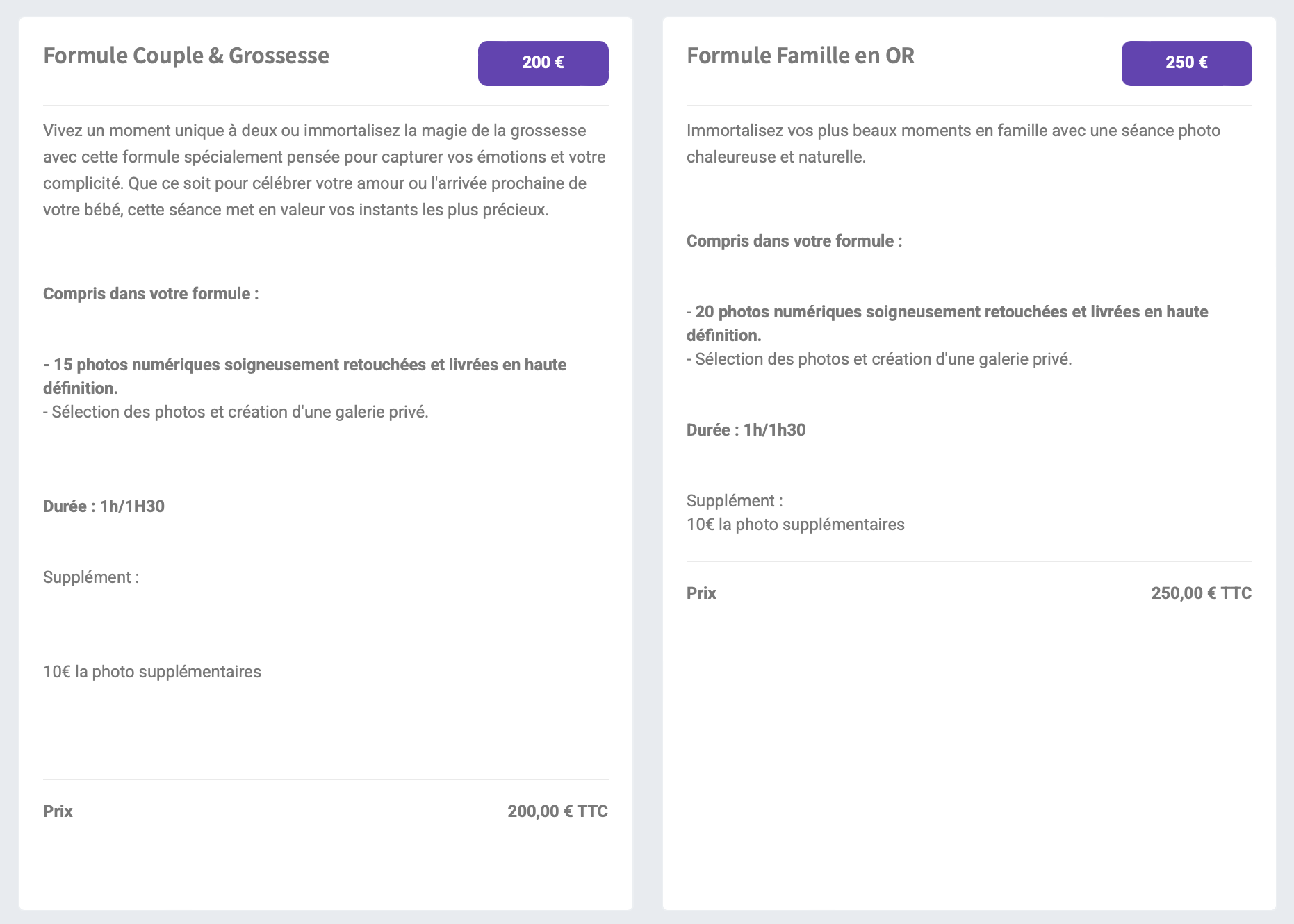Click the description starting with Vivez un moment

pos(325,170)
